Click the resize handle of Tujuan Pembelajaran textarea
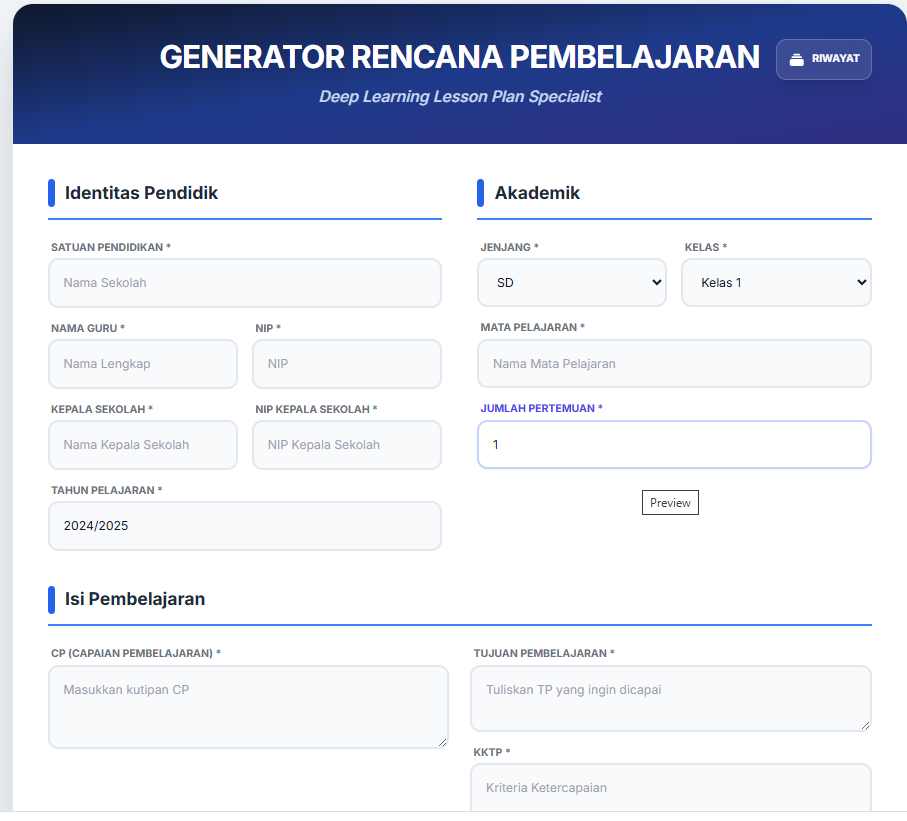 (865, 724)
